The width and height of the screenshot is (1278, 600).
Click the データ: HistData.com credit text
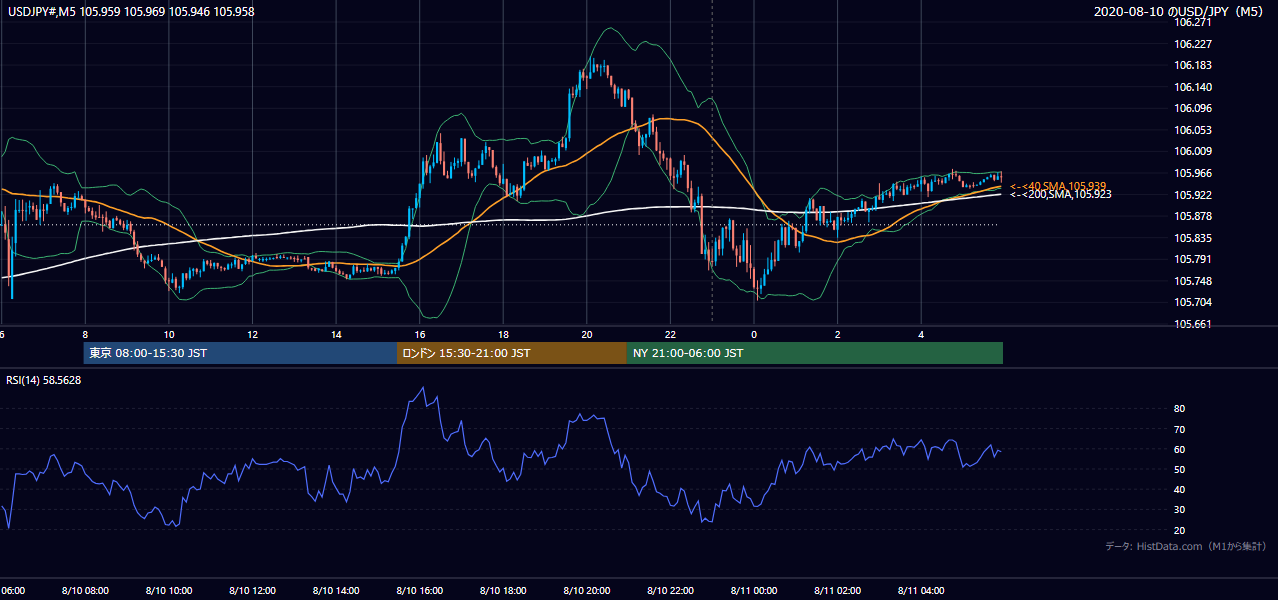click(1186, 546)
